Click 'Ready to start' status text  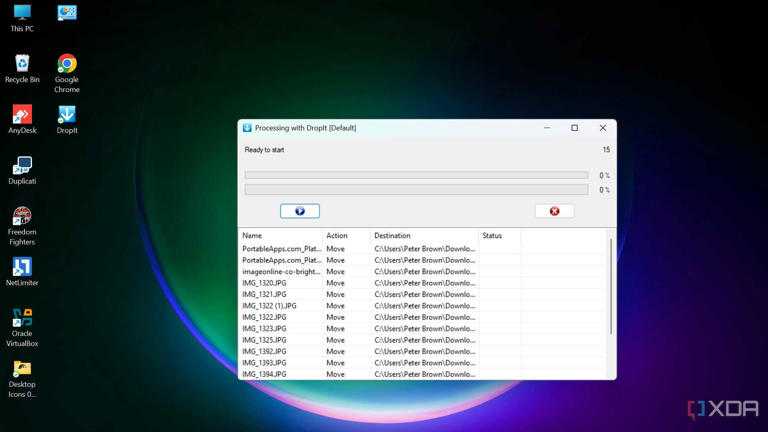coord(264,150)
